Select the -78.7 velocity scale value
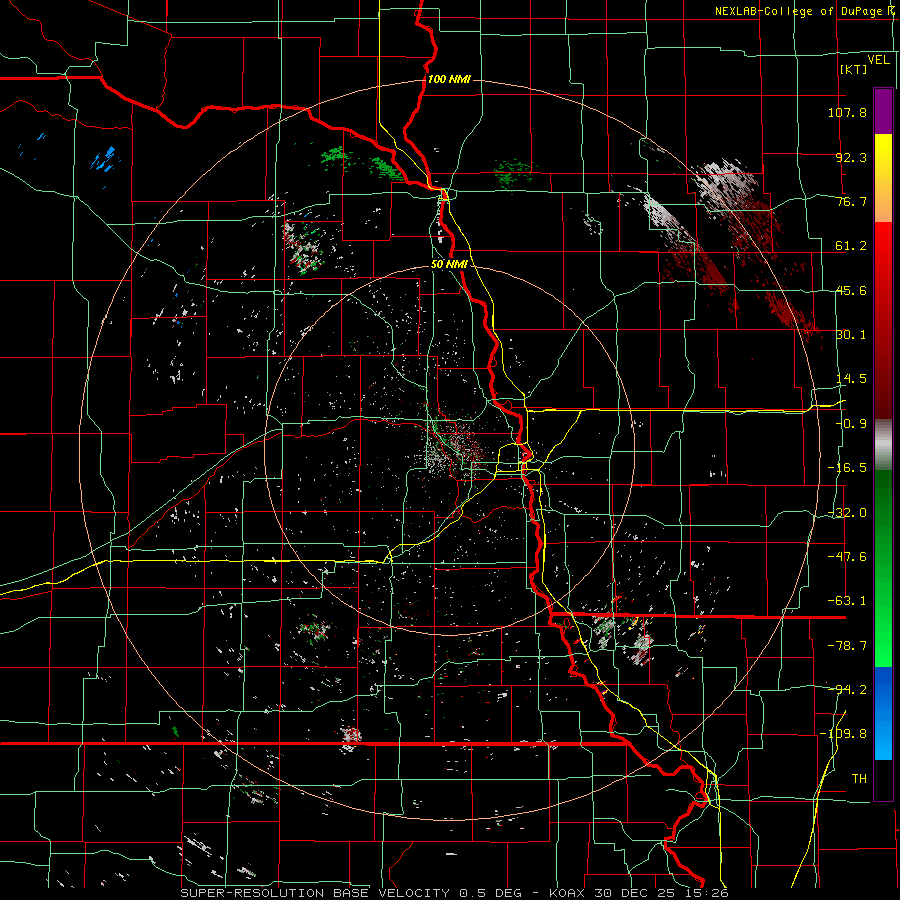Image resolution: width=900 pixels, height=900 pixels. click(847, 646)
